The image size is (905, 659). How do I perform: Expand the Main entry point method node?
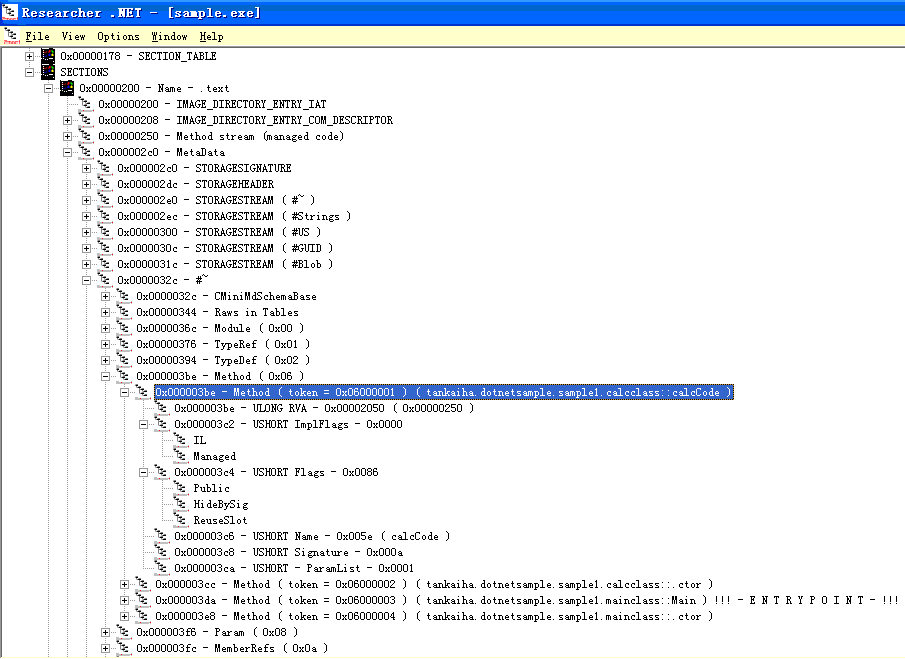point(125,600)
